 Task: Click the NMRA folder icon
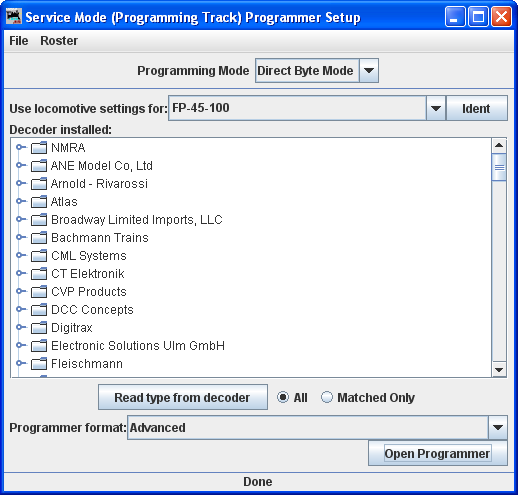click(39, 147)
